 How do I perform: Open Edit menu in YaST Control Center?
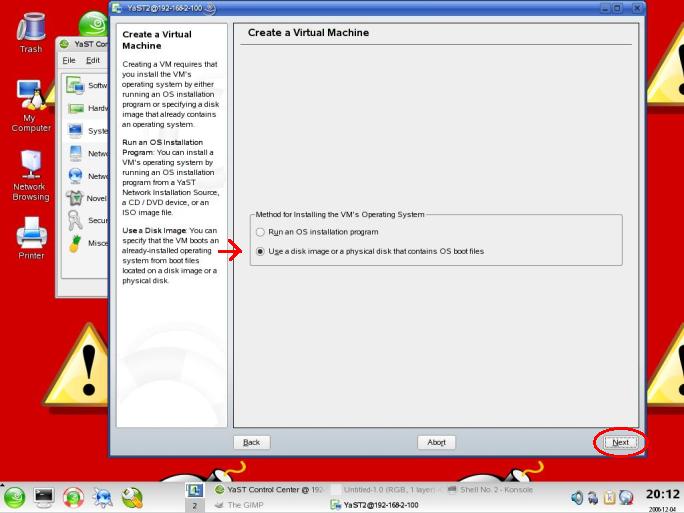pyautogui.click(x=92, y=60)
